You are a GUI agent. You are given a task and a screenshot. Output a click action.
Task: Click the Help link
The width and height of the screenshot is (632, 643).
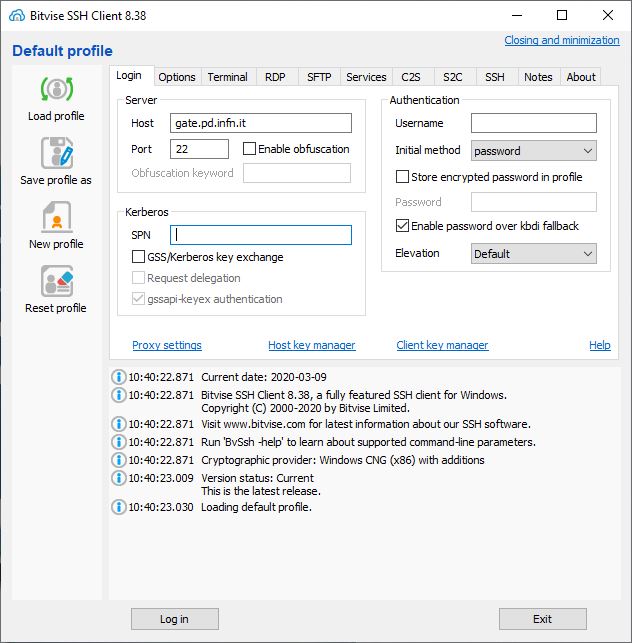point(600,345)
